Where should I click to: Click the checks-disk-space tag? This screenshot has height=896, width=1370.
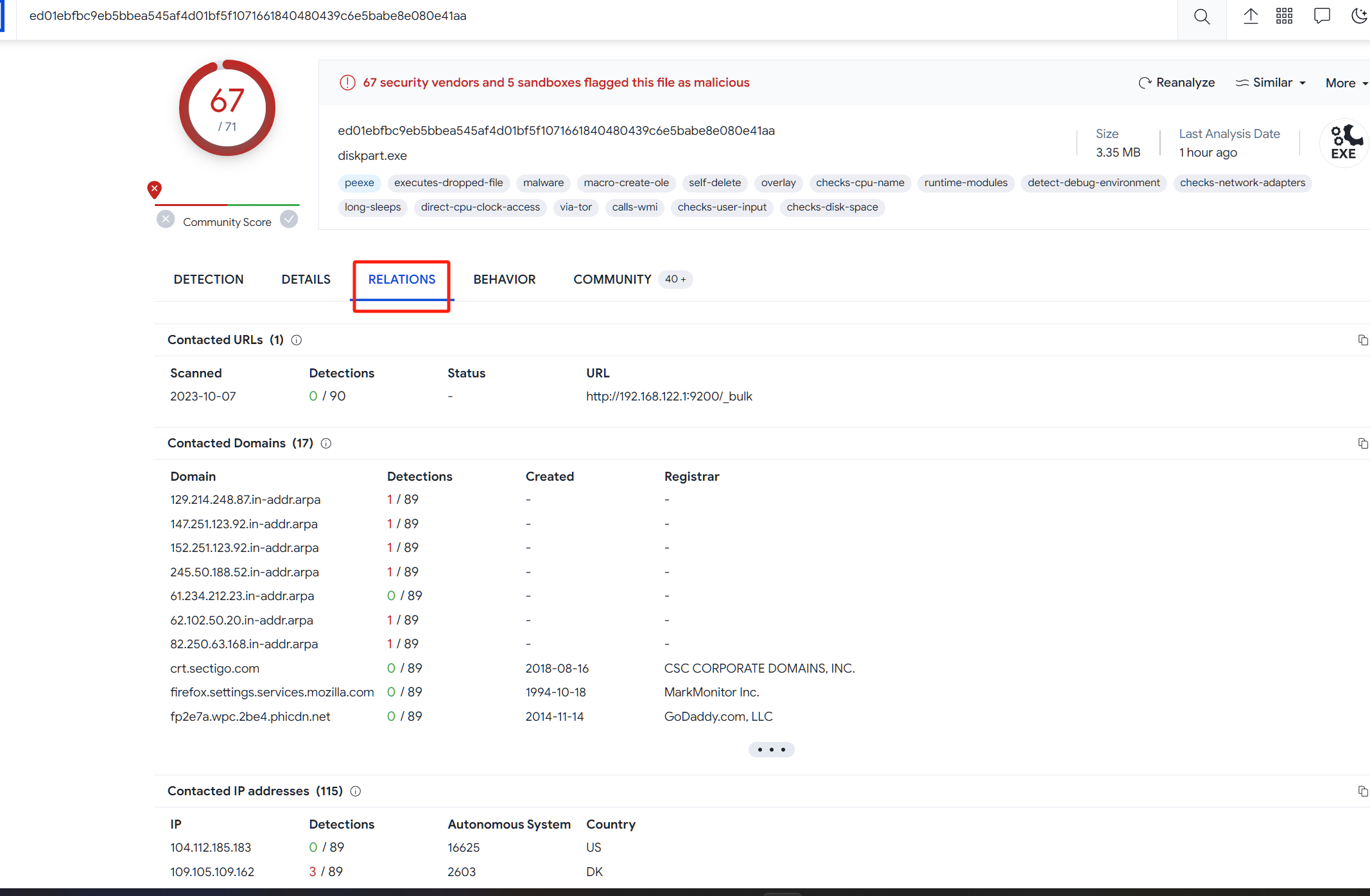tap(833, 207)
